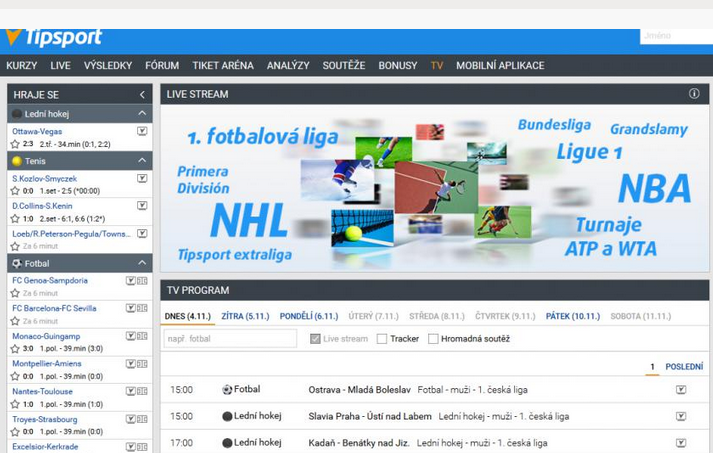
Task: Open the tracker icon for FC Genoa-Sampdoria
Action: click(x=142, y=281)
